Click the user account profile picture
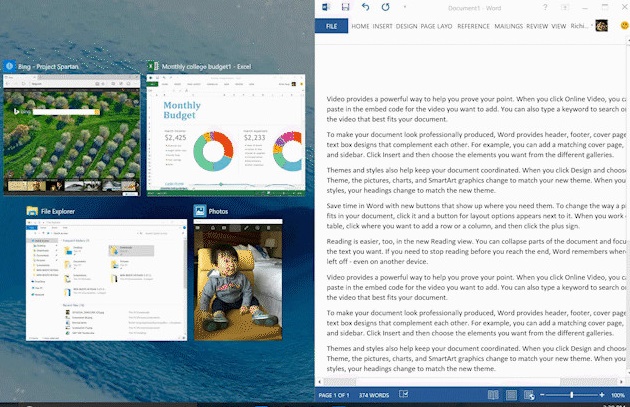The image size is (630, 407). (601, 25)
